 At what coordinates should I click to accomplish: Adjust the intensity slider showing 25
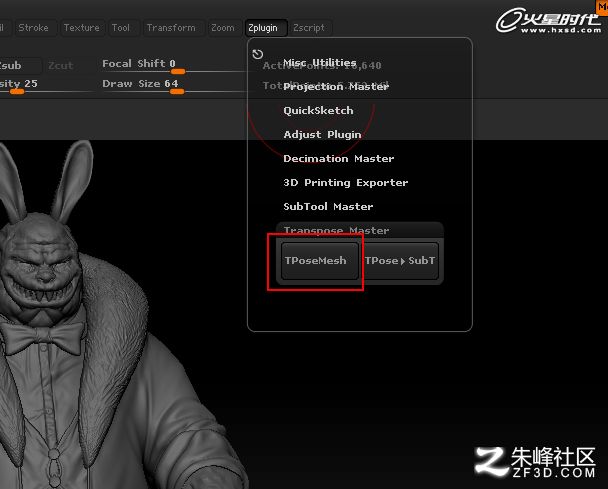click(x=47, y=86)
